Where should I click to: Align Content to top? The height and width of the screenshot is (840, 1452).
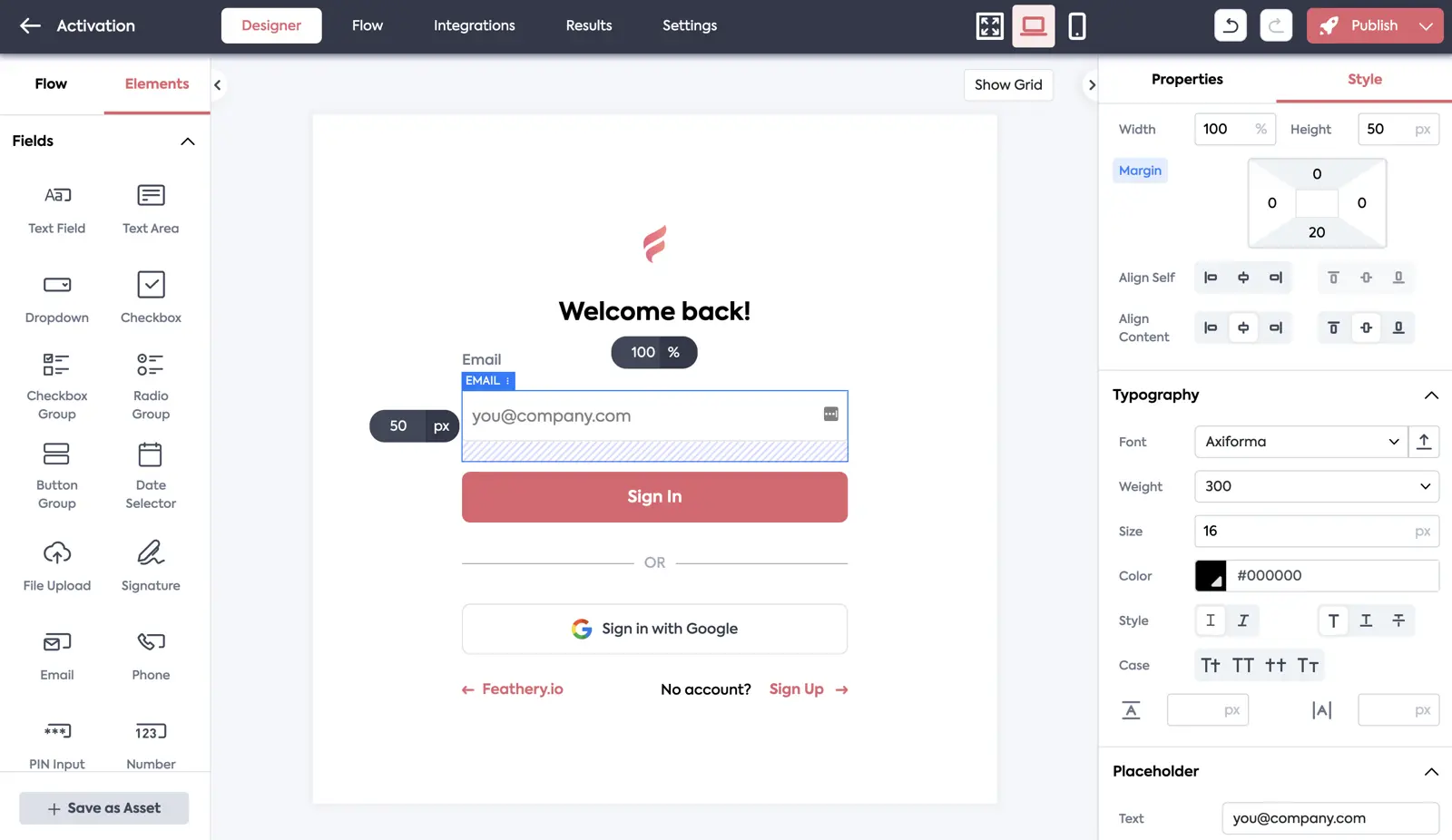pos(1333,327)
